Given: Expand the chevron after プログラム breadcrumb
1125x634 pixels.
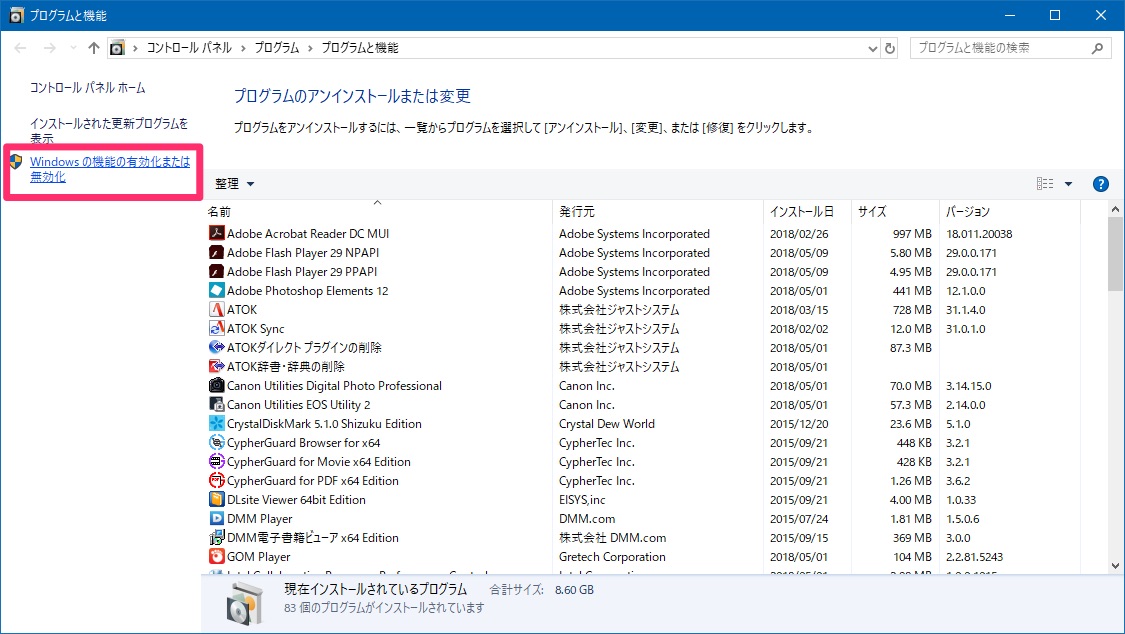Looking at the screenshot, I should click(x=310, y=48).
